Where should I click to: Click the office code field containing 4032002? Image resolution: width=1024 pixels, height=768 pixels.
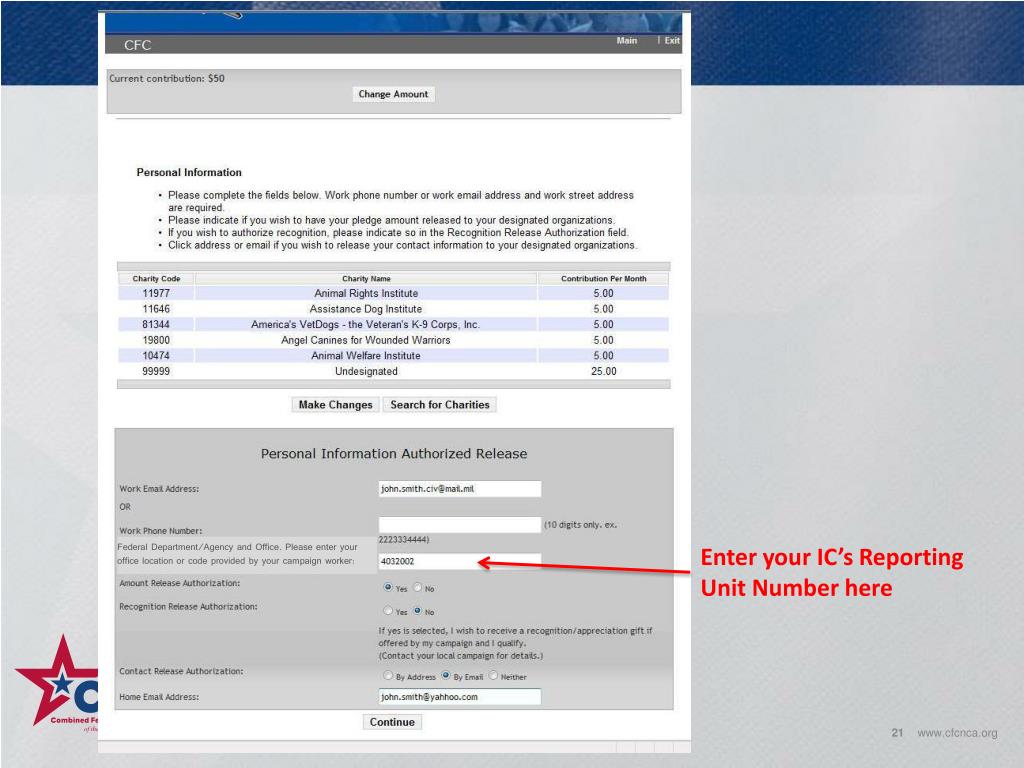tap(460, 561)
